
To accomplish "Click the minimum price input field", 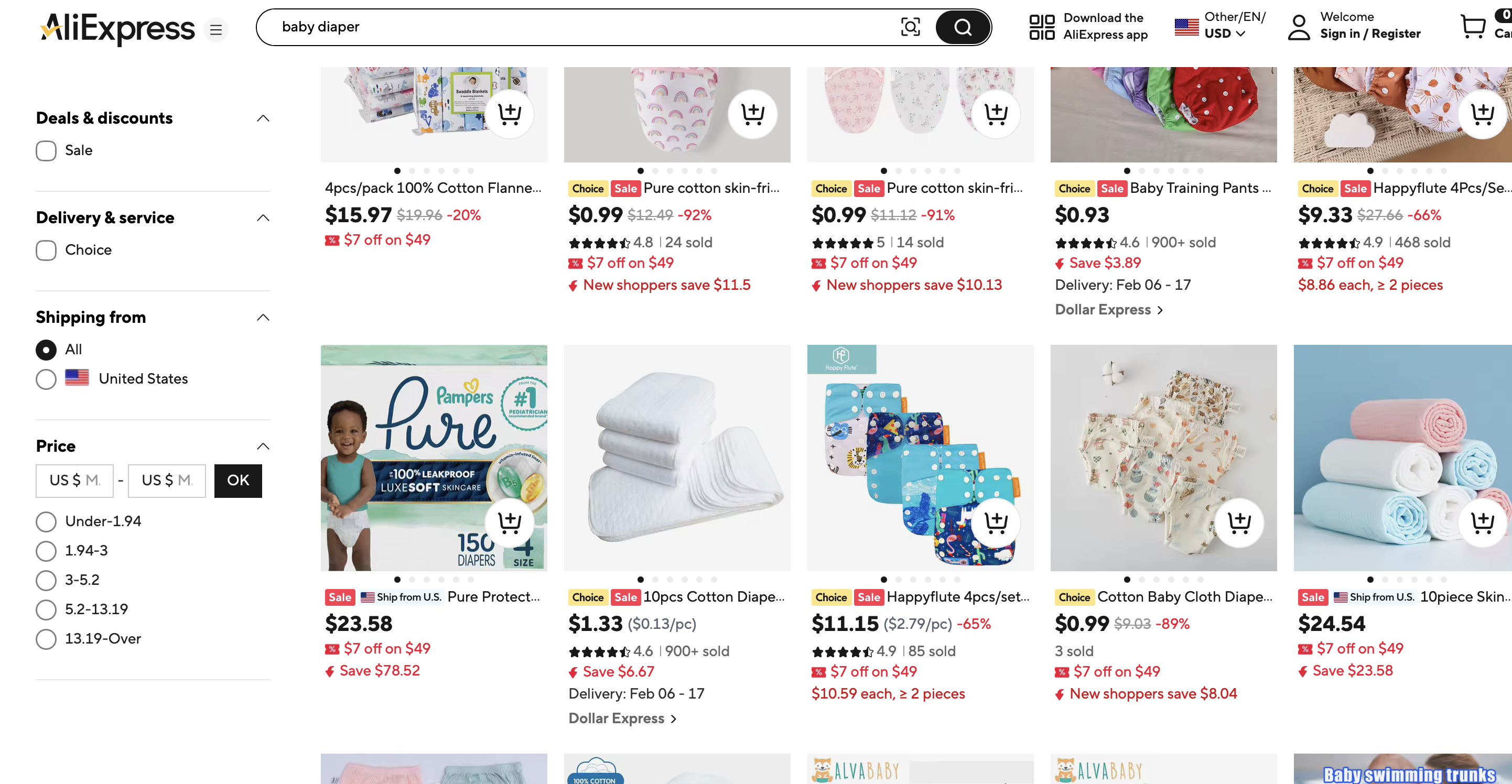I will (x=74, y=481).
